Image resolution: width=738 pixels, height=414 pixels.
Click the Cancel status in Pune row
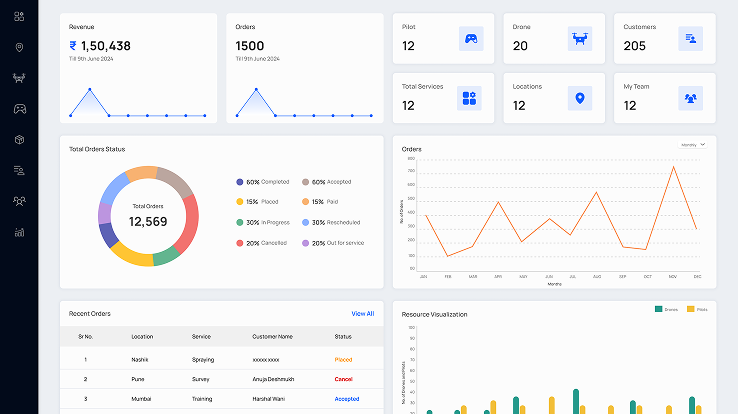[x=343, y=379]
